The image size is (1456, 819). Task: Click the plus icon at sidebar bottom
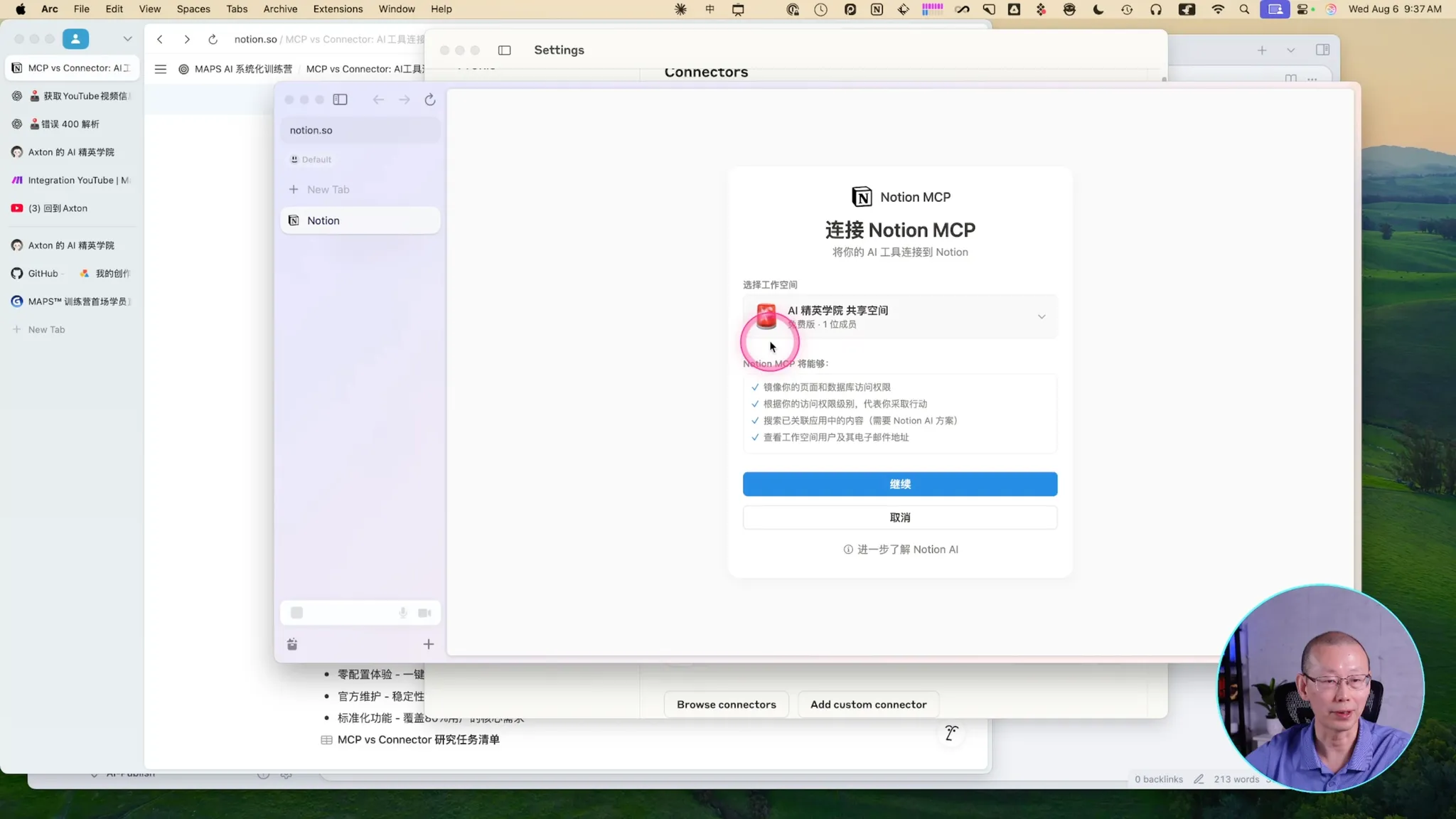[428, 644]
